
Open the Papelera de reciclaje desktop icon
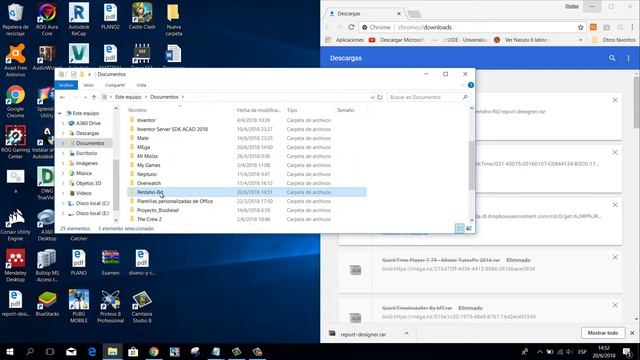point(16,19)
